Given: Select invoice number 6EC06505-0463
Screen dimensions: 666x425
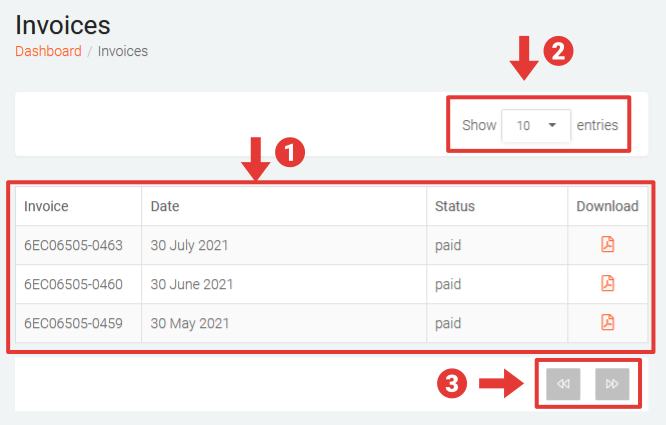Looking at the screenshot, I should [x=73, y=245].
